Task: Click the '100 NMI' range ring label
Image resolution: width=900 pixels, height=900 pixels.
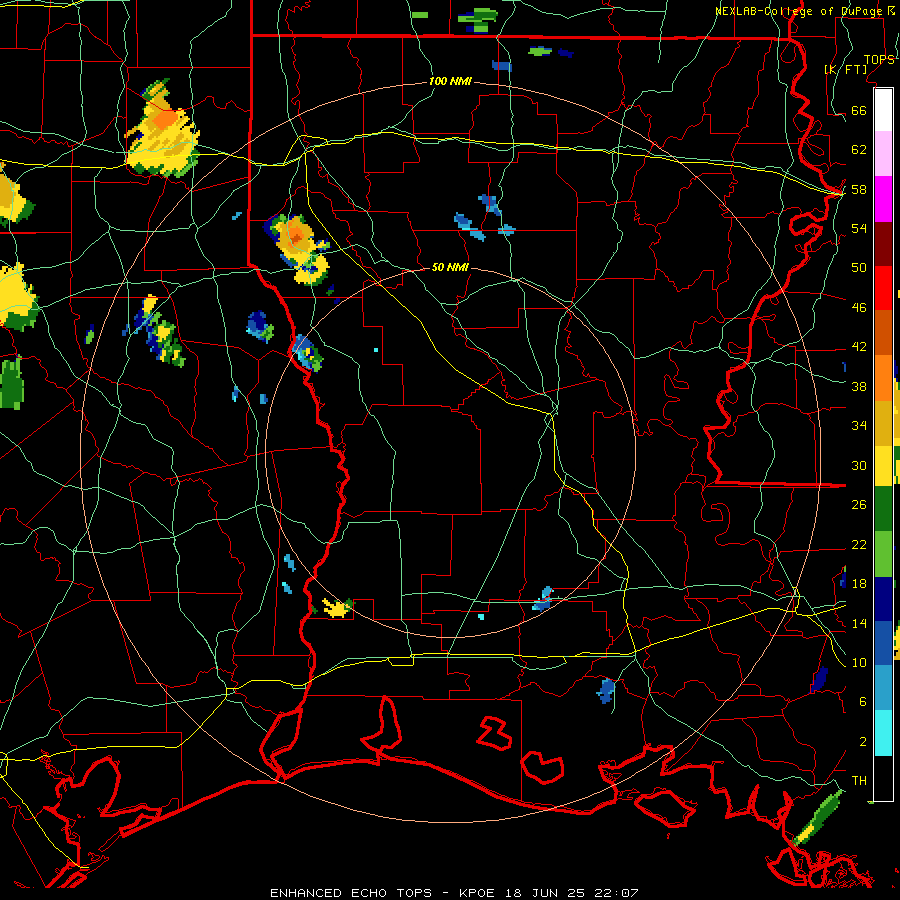Action: [450, 81]
